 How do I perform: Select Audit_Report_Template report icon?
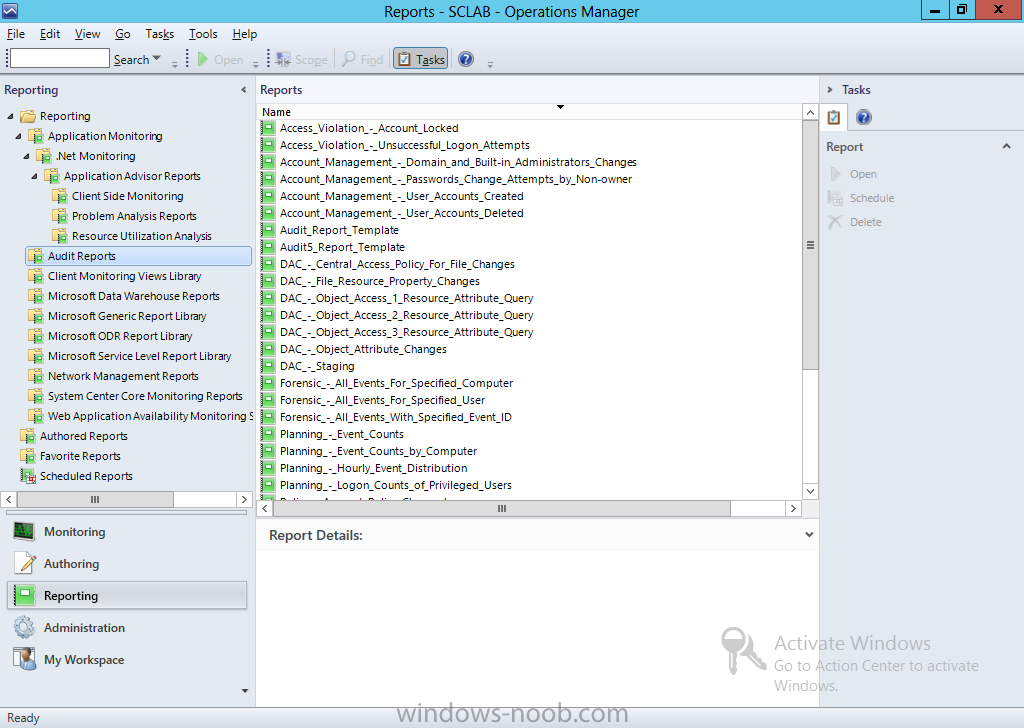268,230
